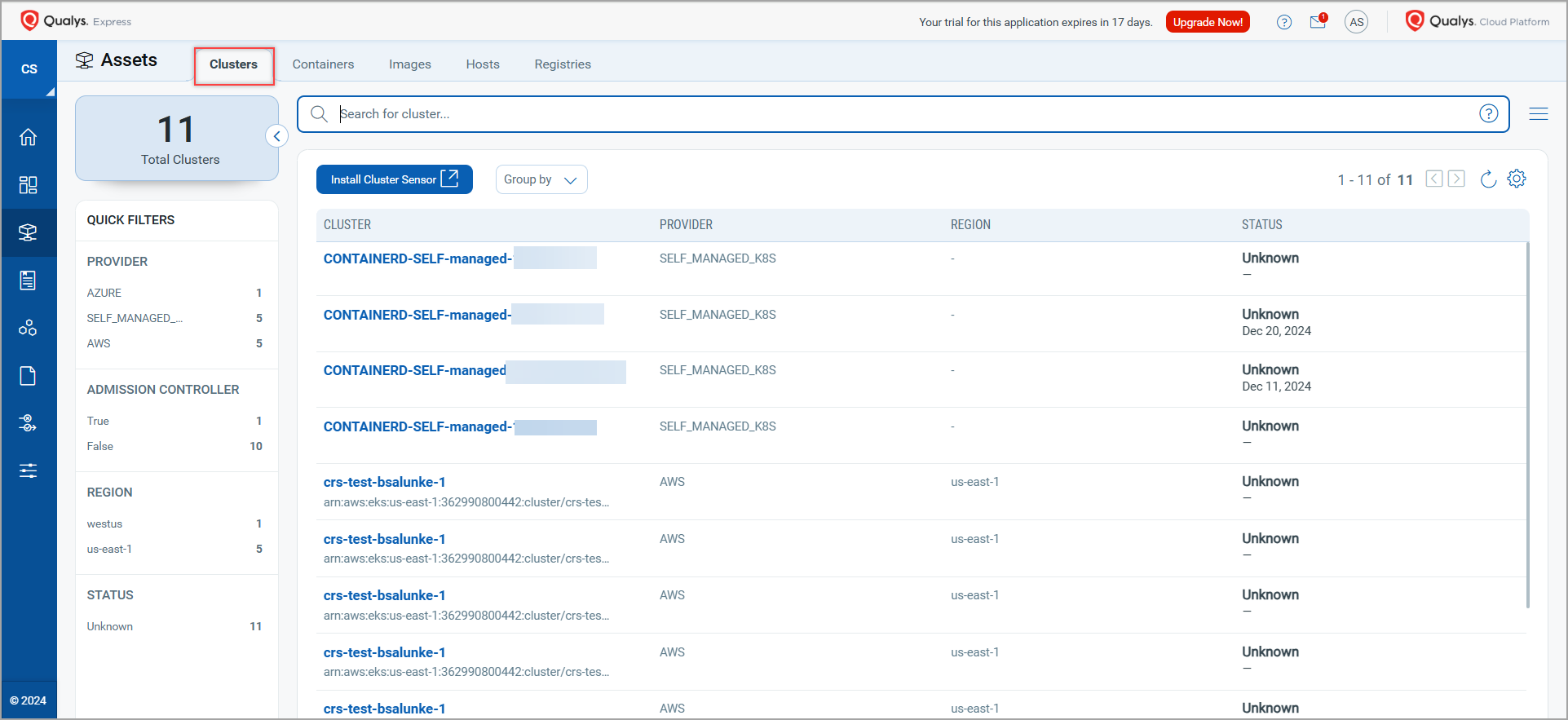Image resolution: width=1568 pixels, height=720 pixels.
Task: Click the refresh icon above cluster list
Action: tap(1488, 179)
